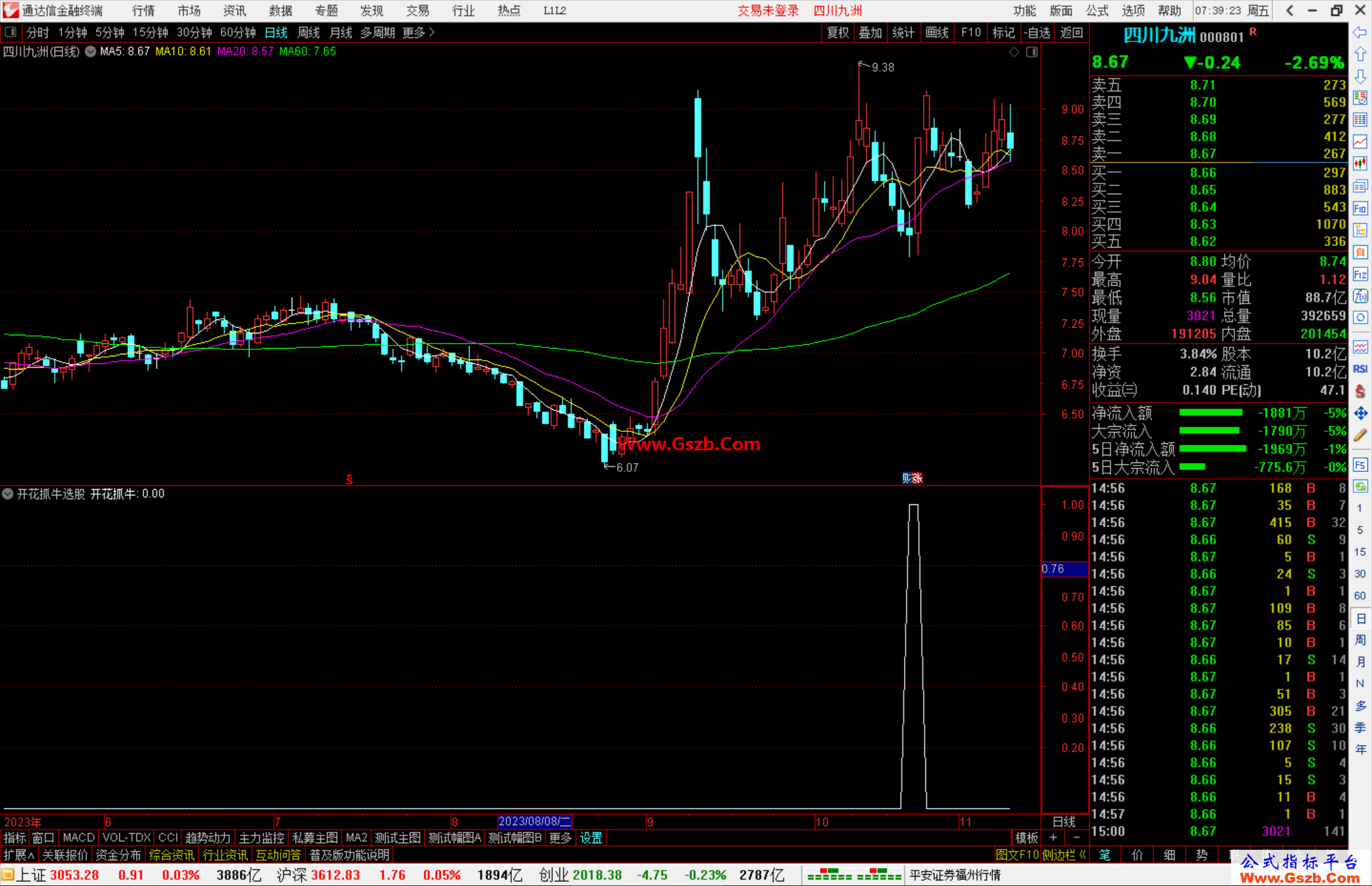
Task: Click the 15:00 last trade row
Action: (x=1218, y=831)
